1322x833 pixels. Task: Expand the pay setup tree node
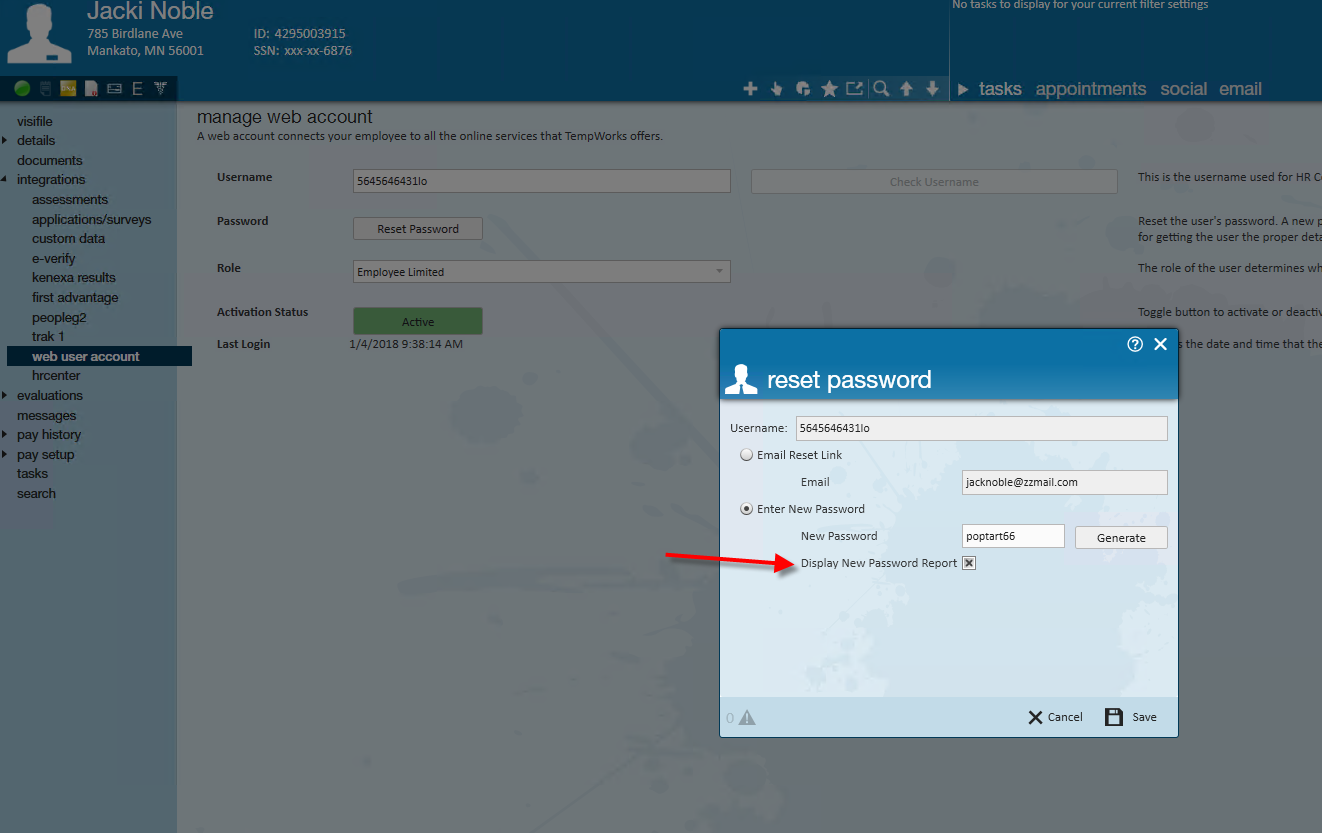click(5, 455)
